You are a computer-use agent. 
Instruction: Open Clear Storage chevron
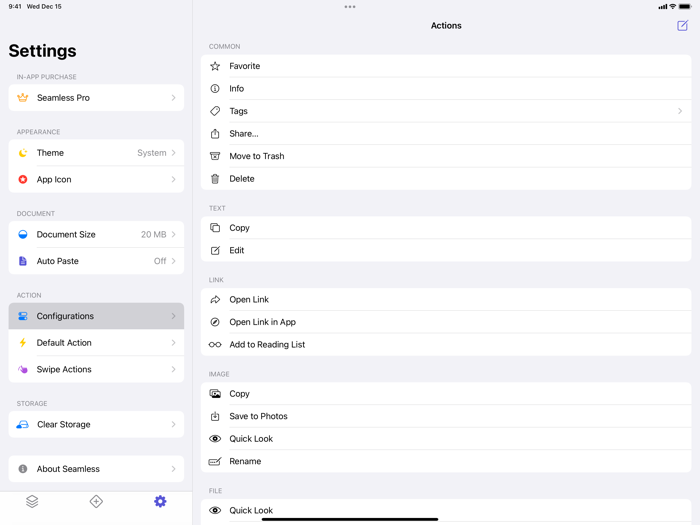click(x=174, y=425)
